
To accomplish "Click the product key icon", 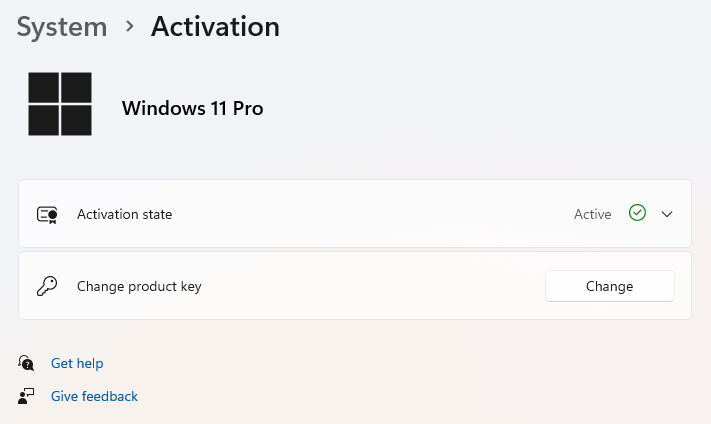I will point(47,286).
